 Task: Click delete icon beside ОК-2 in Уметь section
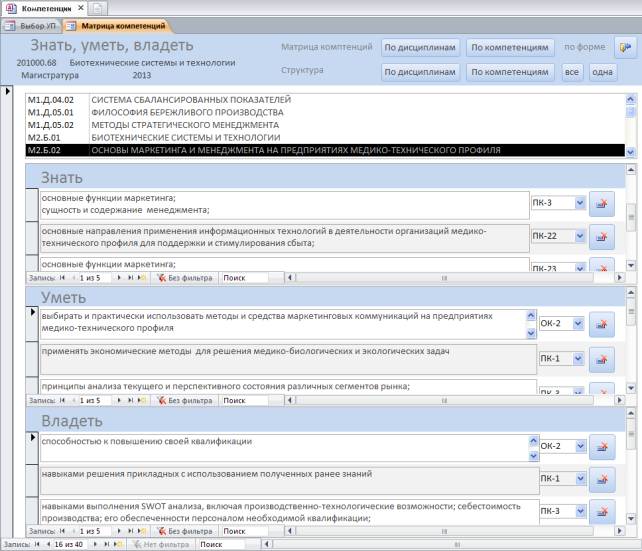tap(603, 324)
